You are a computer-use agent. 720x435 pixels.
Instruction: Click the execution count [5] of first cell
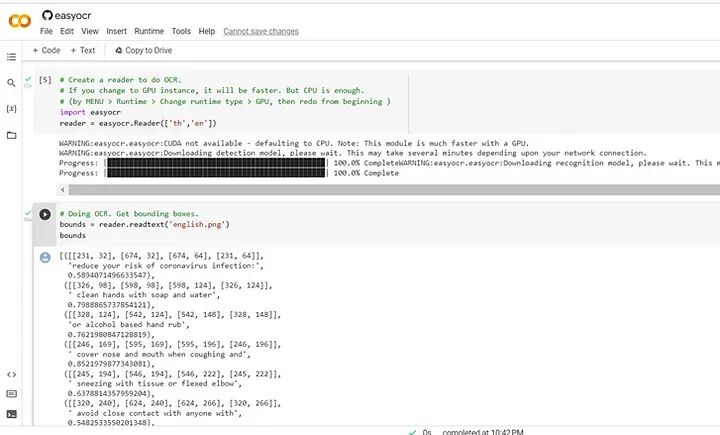(45, 80)
